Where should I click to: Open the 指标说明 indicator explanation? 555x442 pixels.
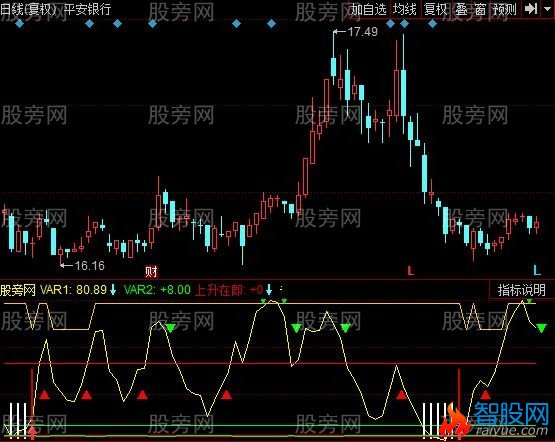coord(521,290)
